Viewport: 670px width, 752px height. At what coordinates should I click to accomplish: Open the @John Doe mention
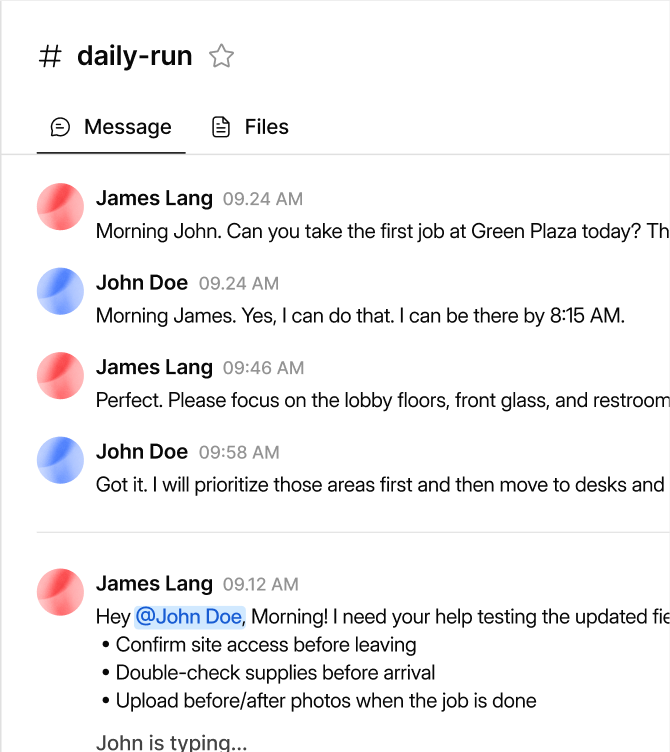190,617
